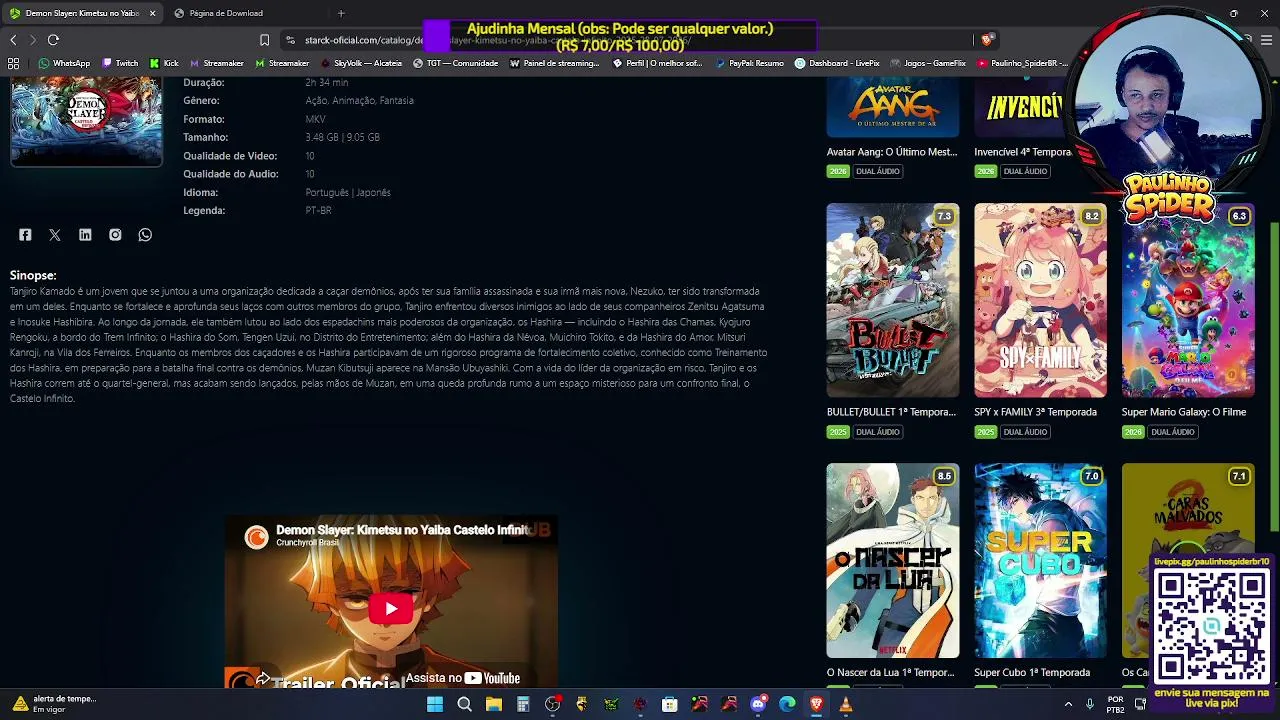Open the Super Mario Galaxy movie poster
The width and height of the screenshot is (1280, 720).
[1188, 300]
